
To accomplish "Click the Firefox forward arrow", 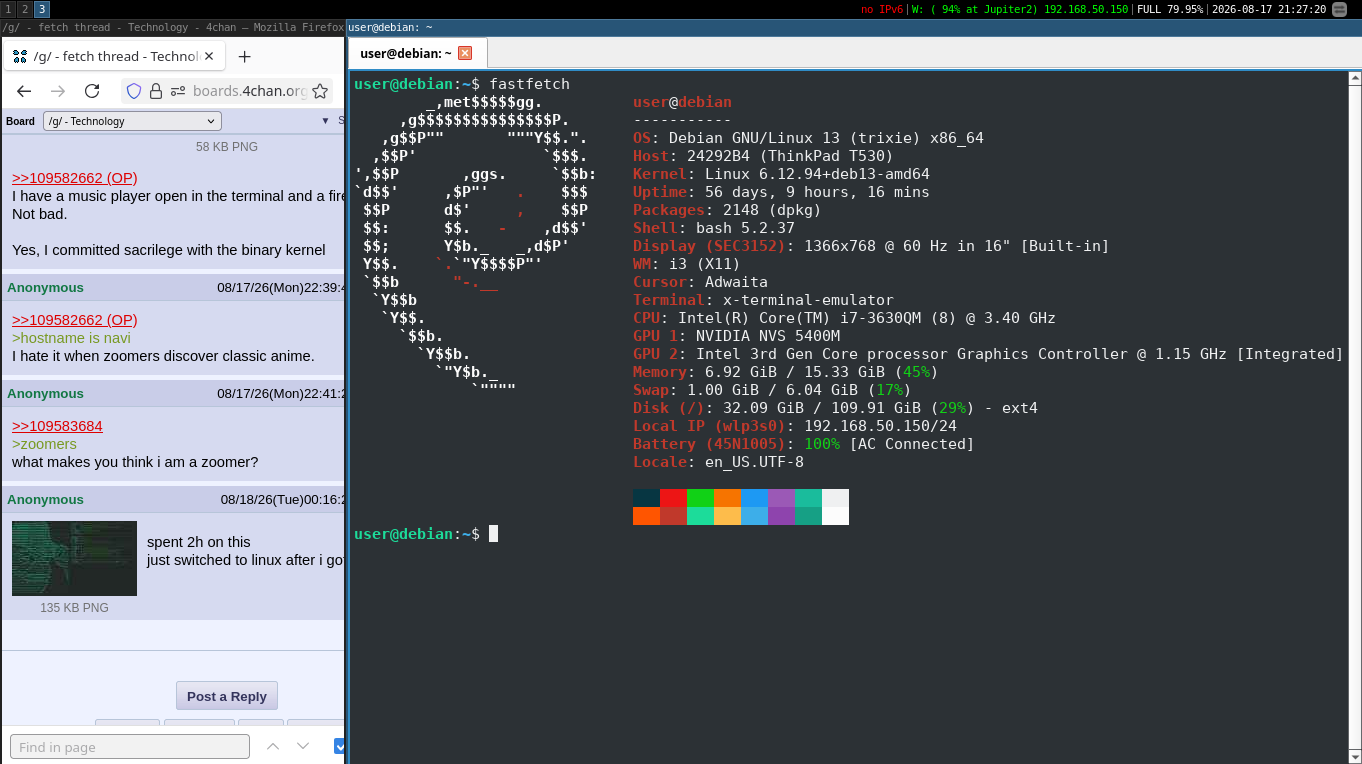I will pyautogui.click(x=58, y=91).
